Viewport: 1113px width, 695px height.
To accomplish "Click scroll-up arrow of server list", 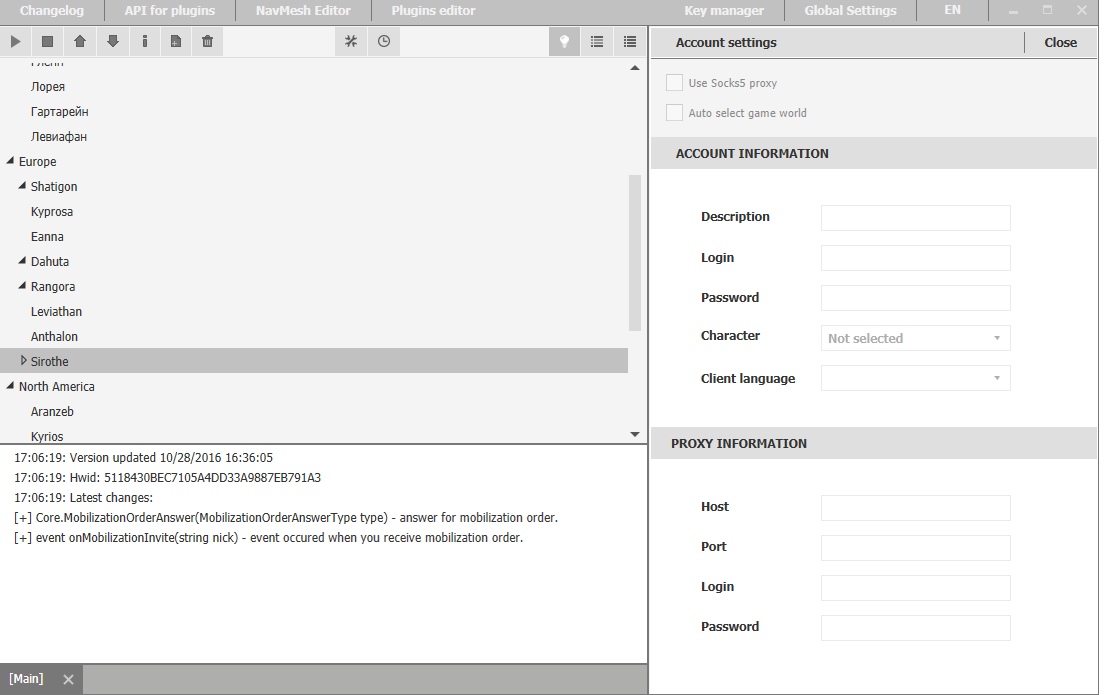I will [635, 68].
